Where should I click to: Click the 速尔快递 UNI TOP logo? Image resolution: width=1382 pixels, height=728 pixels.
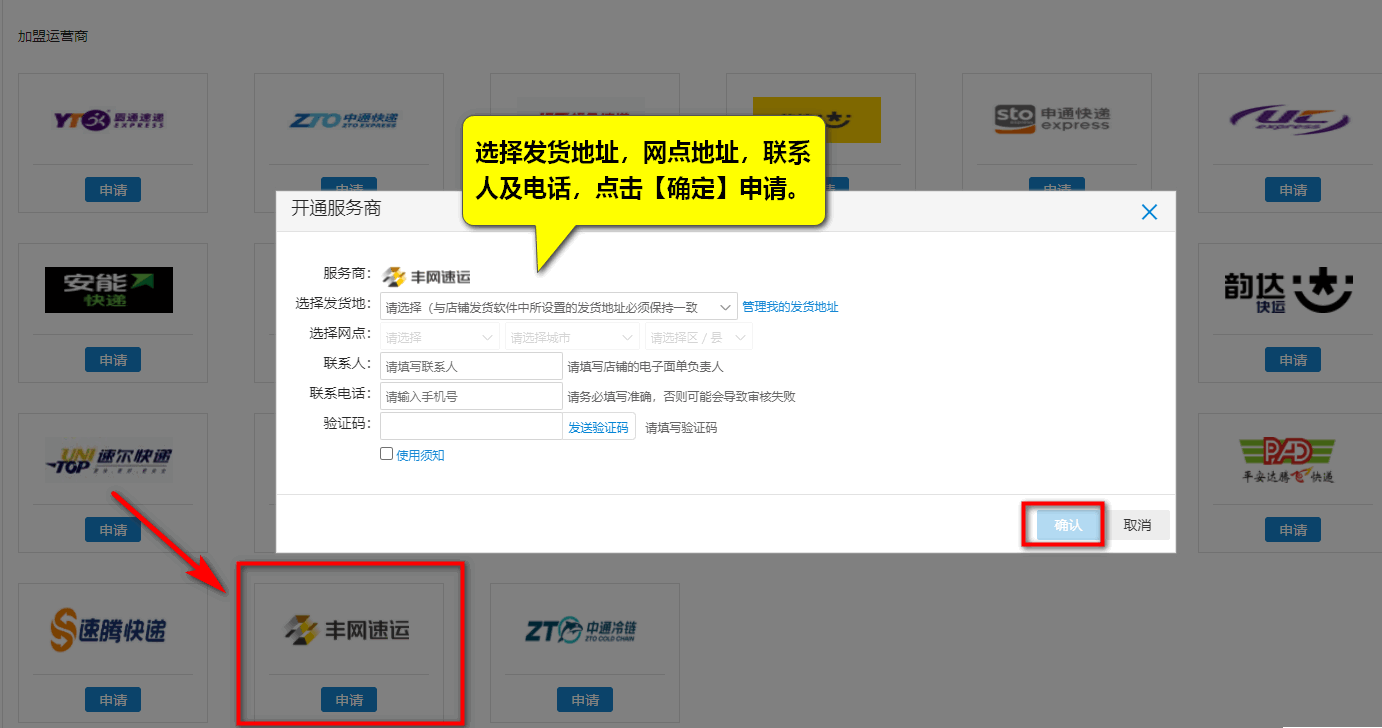tap(108, 460)
